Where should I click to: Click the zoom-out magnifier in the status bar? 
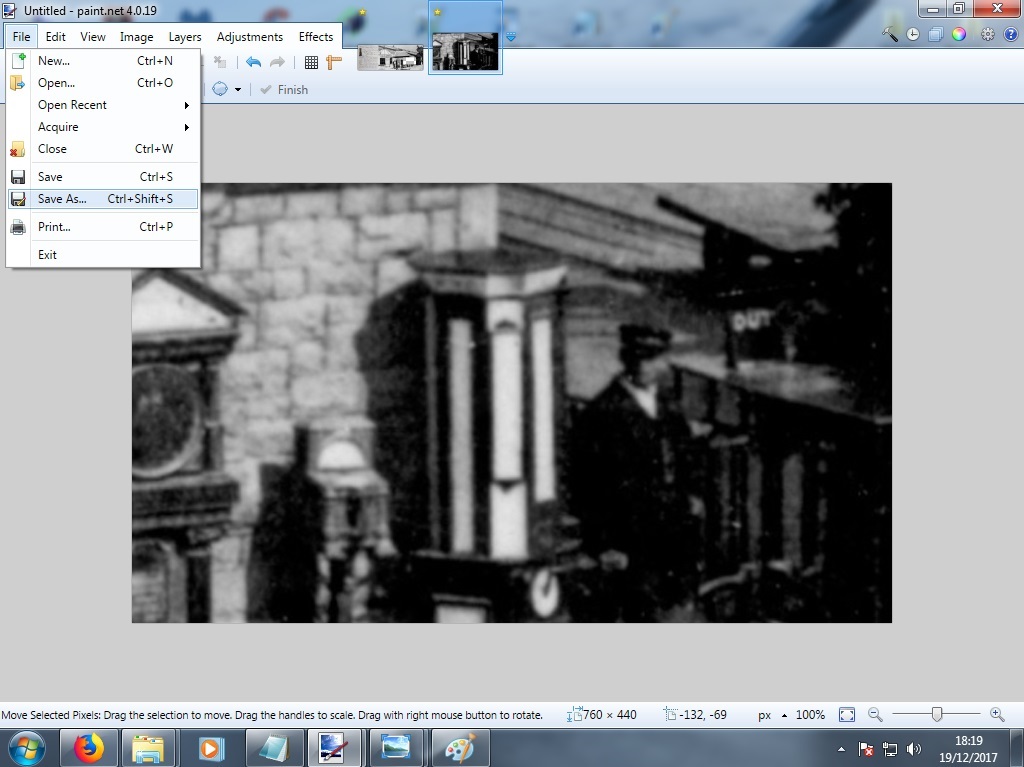click(x=874, y=714)
